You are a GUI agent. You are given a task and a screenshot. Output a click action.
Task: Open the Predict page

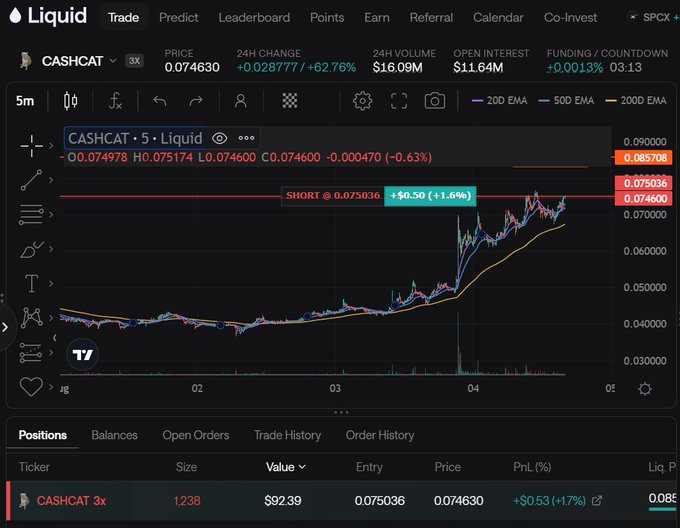click(x=179, y=17)
